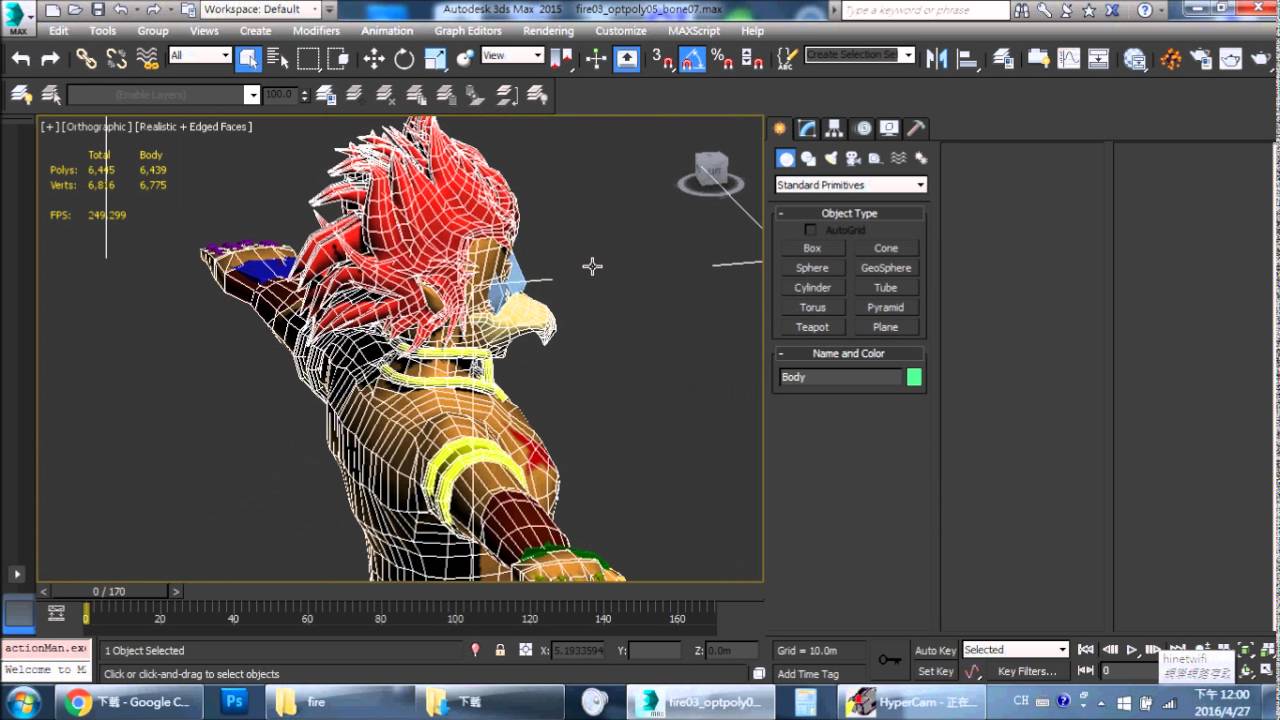Open the Edit menu
The height and width of the screenshot is (720, 1280).
[59, 31]
